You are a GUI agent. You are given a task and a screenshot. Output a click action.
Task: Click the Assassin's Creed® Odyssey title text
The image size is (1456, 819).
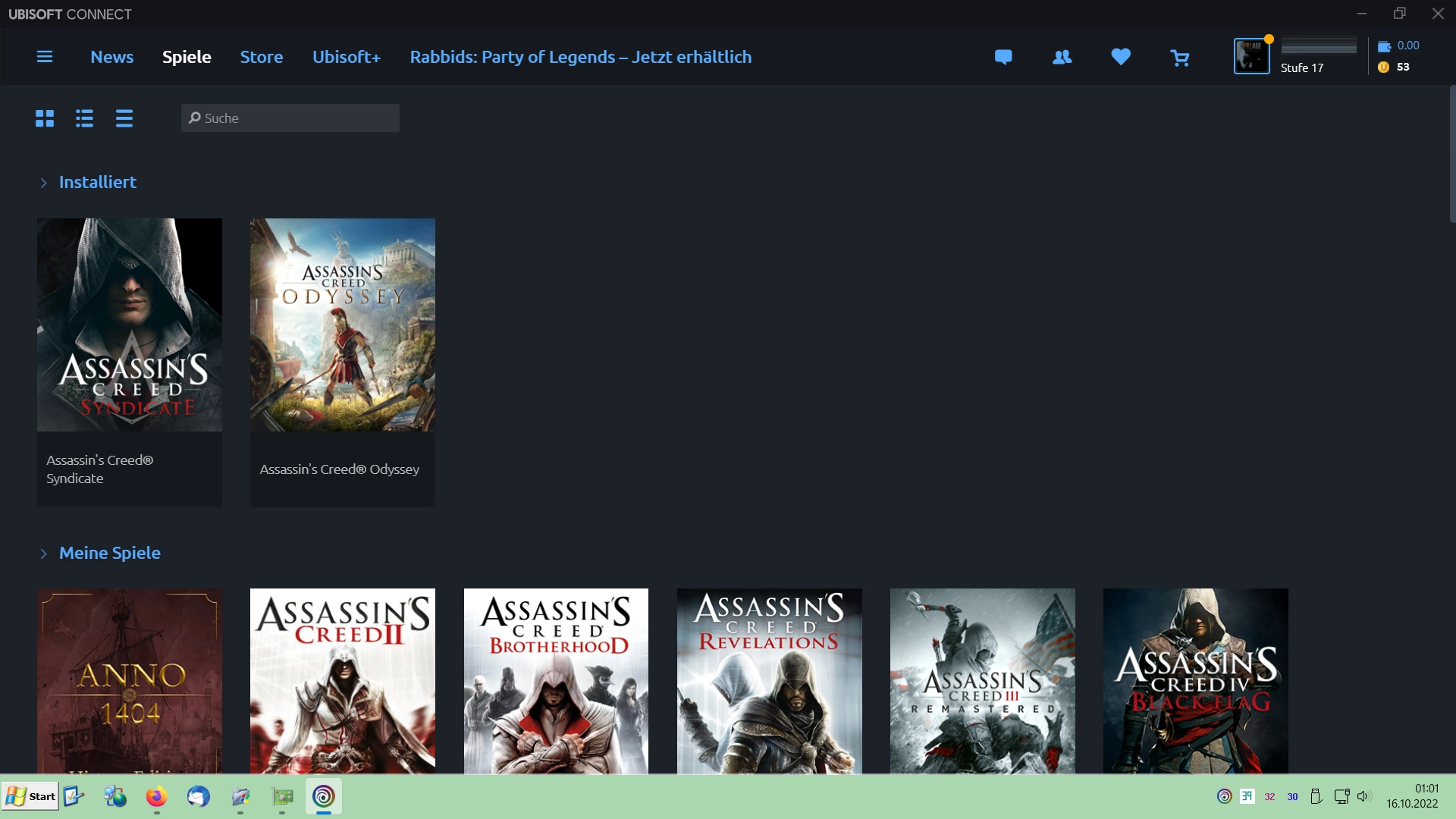pyautogui.click(x=339, y=469)
